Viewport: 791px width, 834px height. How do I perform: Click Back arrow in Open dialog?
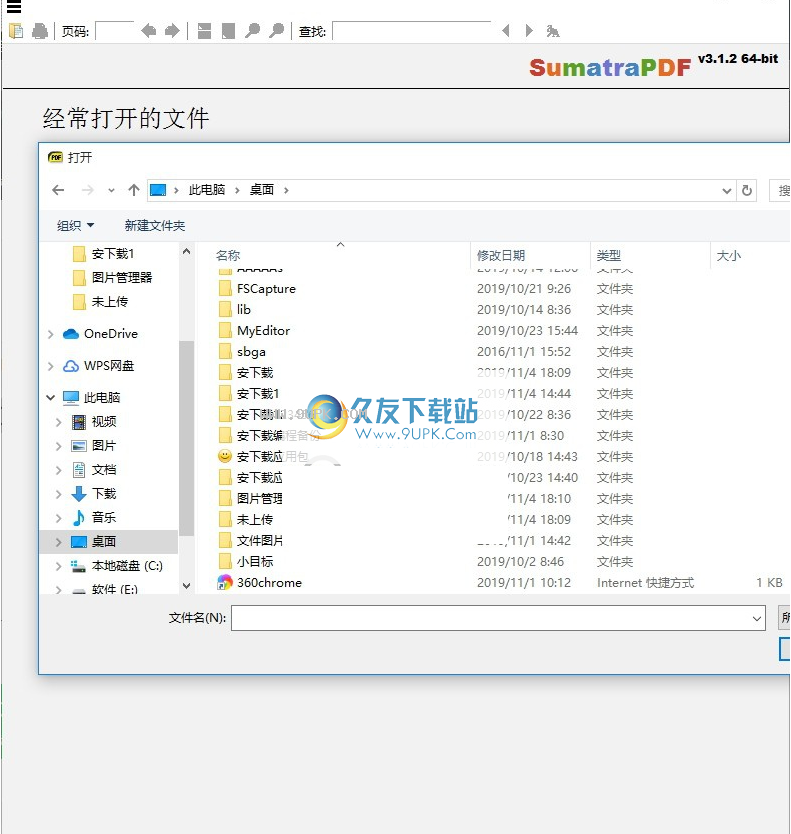59,190
